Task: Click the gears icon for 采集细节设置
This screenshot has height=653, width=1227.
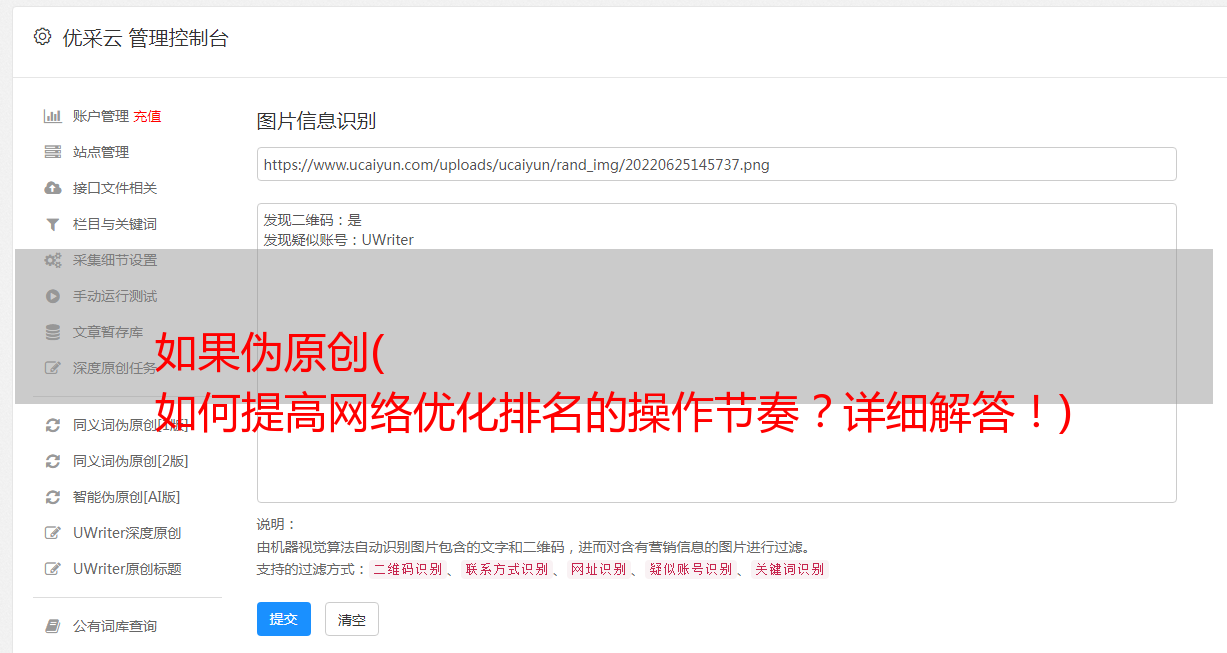Action: click(x=53, y=260)
